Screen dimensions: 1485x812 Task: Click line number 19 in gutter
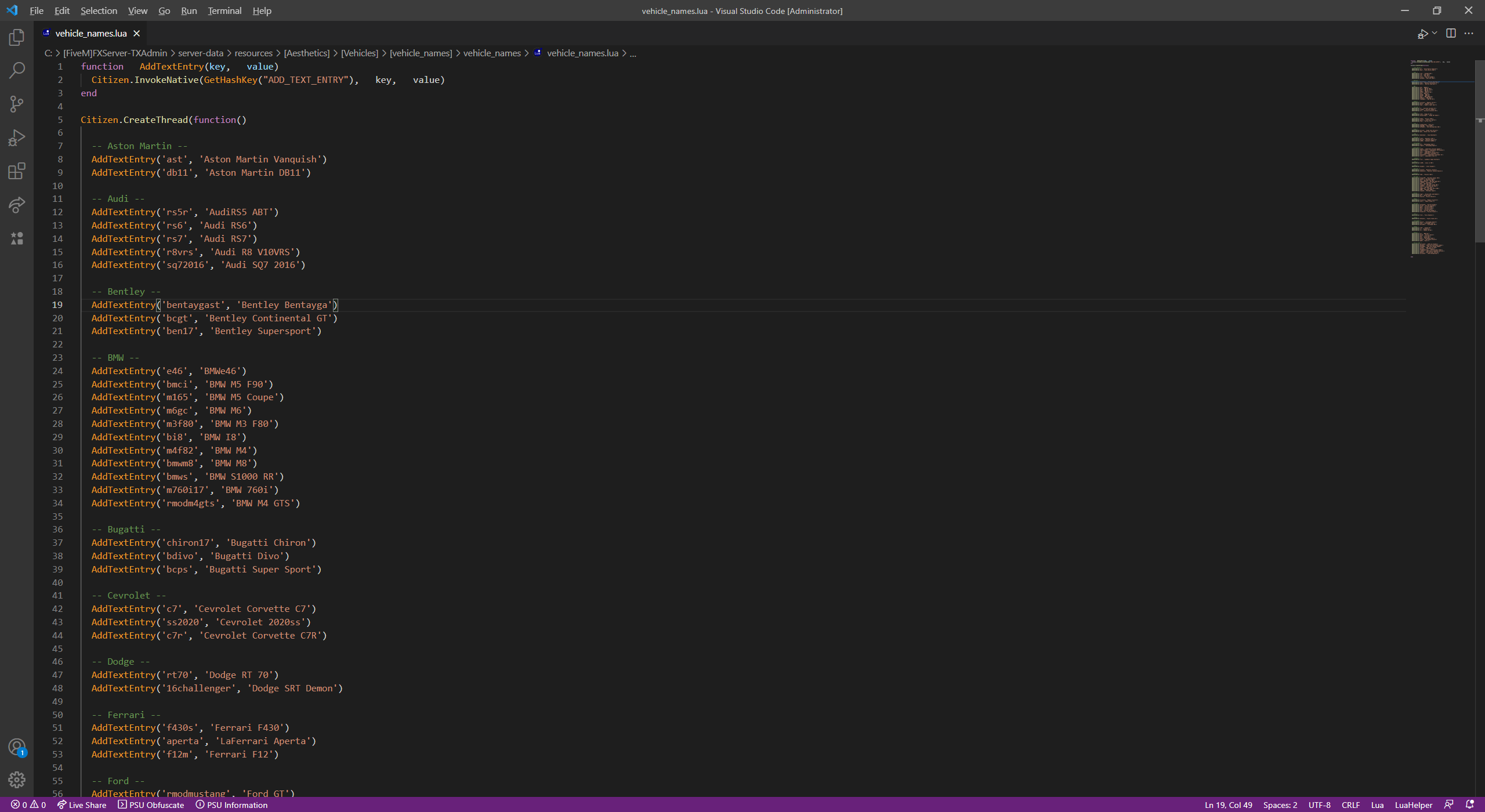click(57, 304)
